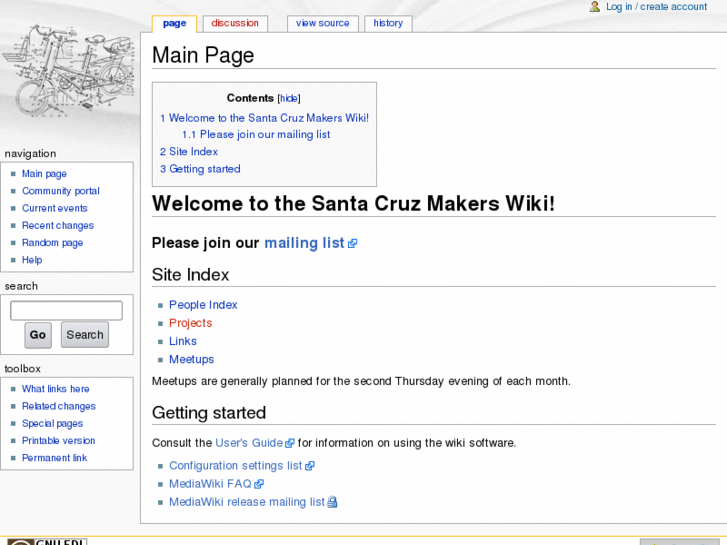This screenshot has height=545, width=727.
Task: Go to 3 Getting started contents entry
Action: [200, 169]
